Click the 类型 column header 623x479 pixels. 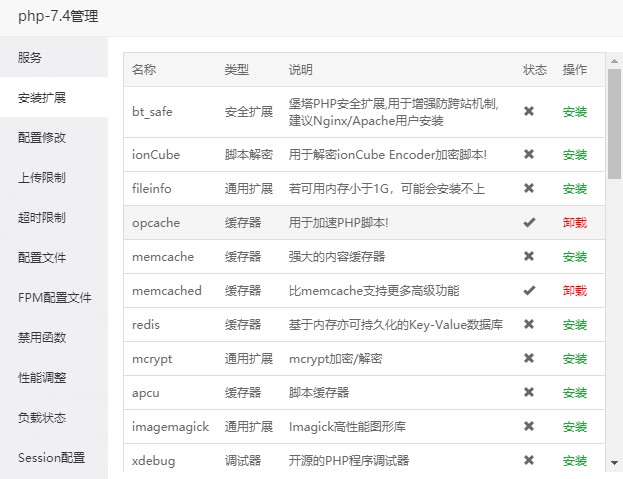tap(237, 70)
